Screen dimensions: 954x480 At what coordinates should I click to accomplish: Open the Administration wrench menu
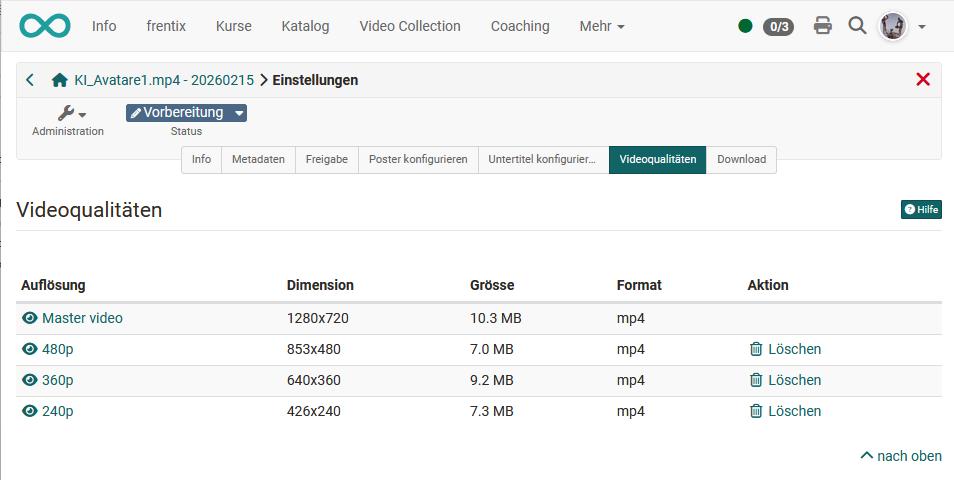(x=72, y=114)
